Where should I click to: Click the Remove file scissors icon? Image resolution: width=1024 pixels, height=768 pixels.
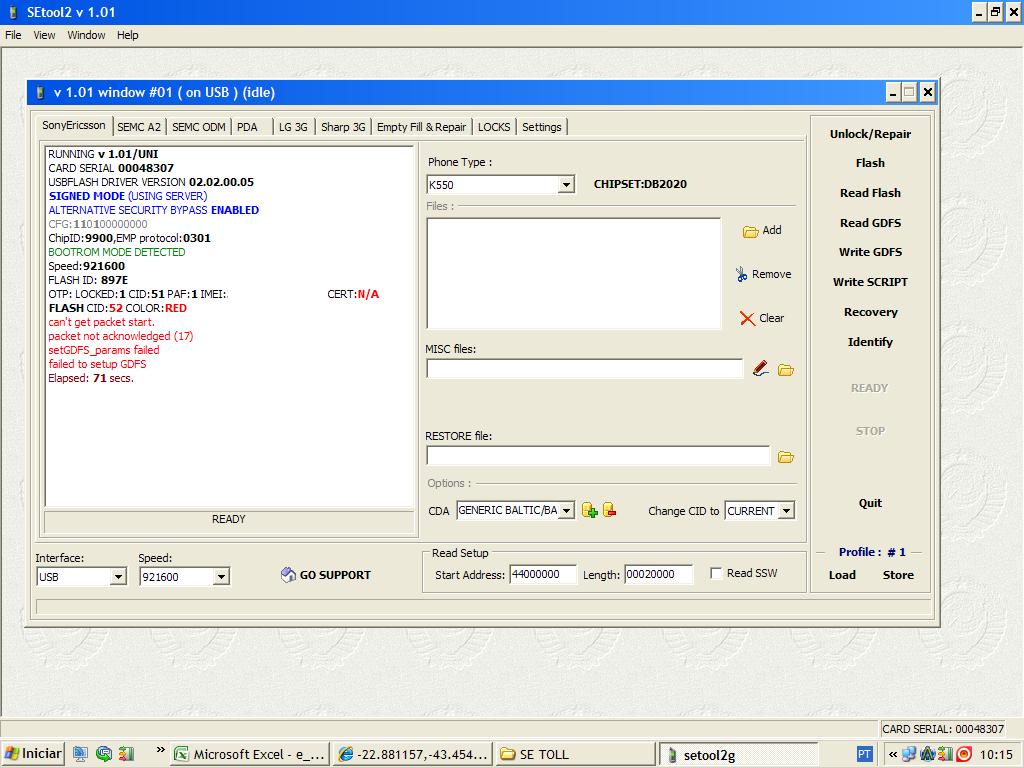[741, 274]
